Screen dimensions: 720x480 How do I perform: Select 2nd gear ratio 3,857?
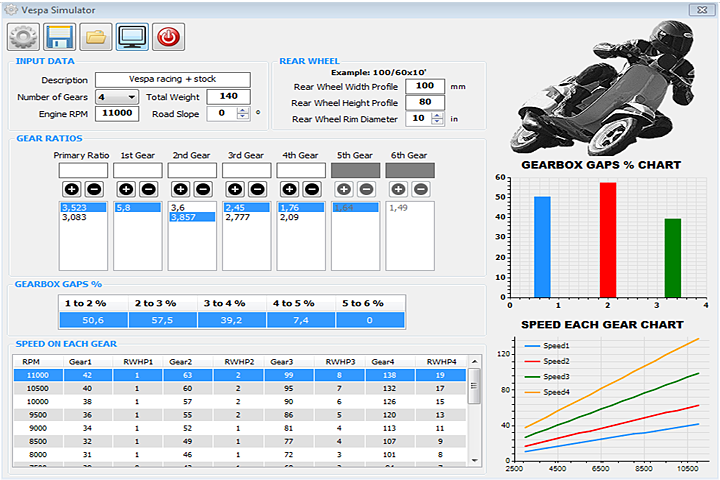tap(192, 217)
